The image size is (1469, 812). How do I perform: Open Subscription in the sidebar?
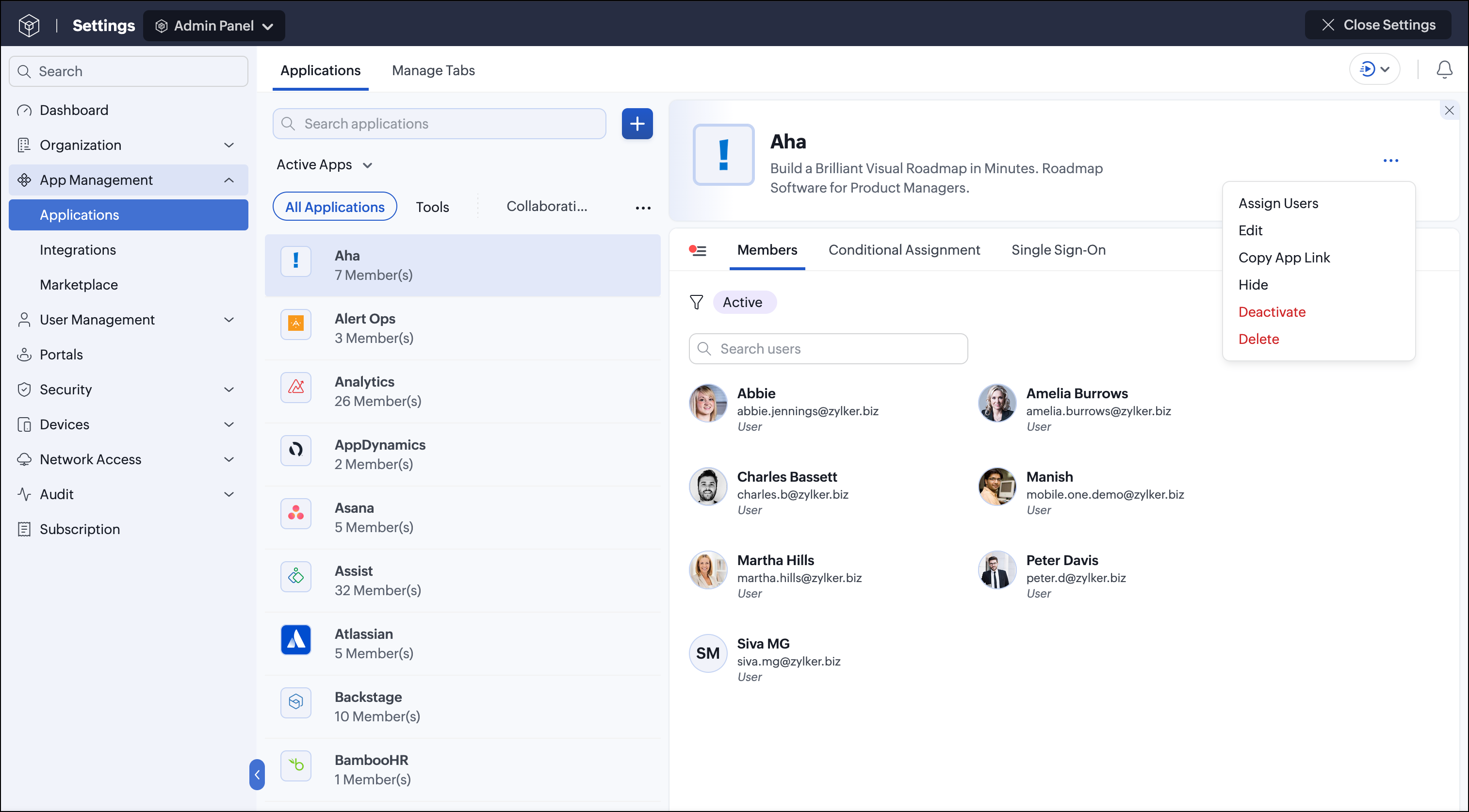[x=129, y=529]
